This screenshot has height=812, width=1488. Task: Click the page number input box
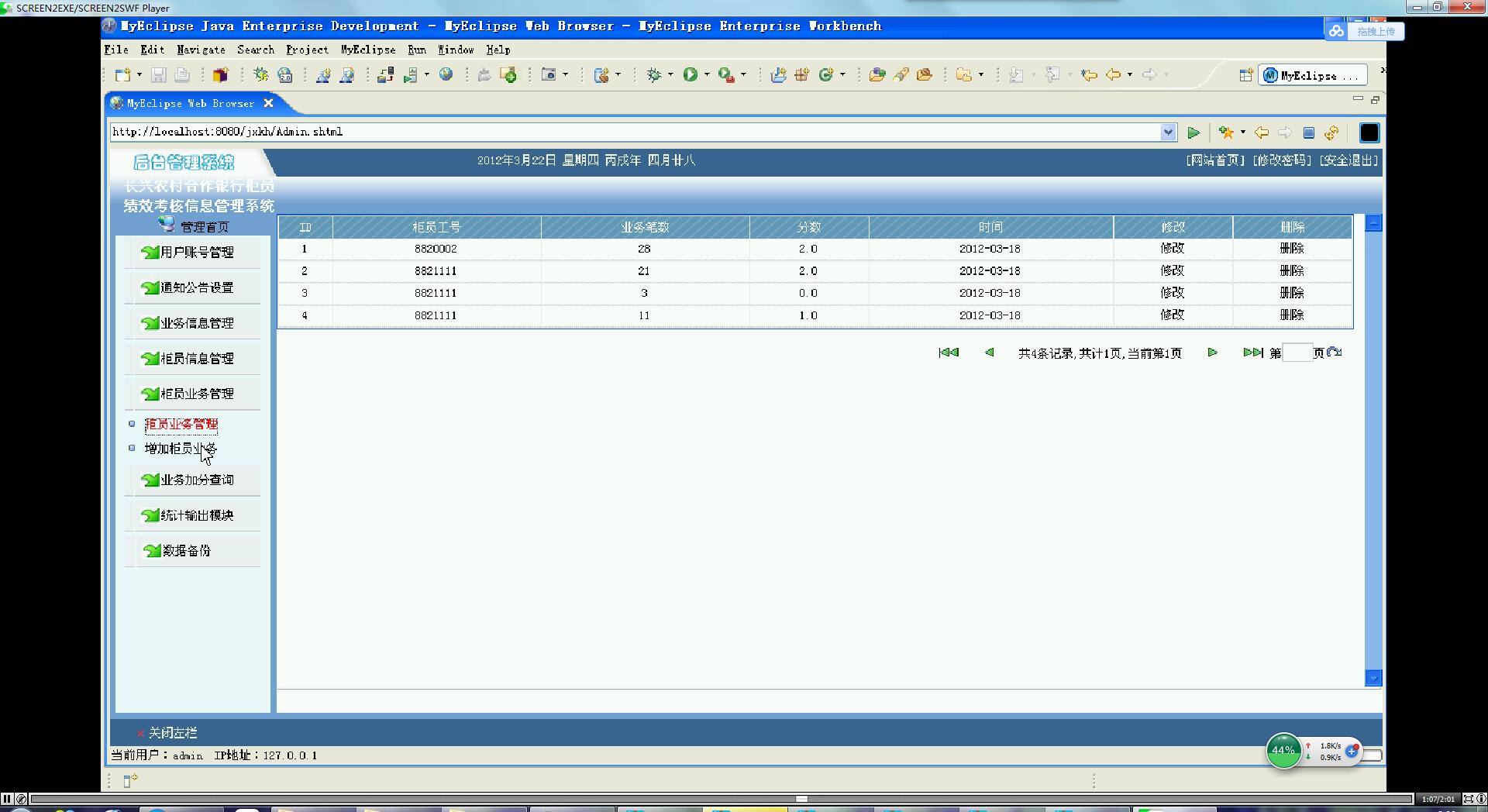pos(1297,353)
